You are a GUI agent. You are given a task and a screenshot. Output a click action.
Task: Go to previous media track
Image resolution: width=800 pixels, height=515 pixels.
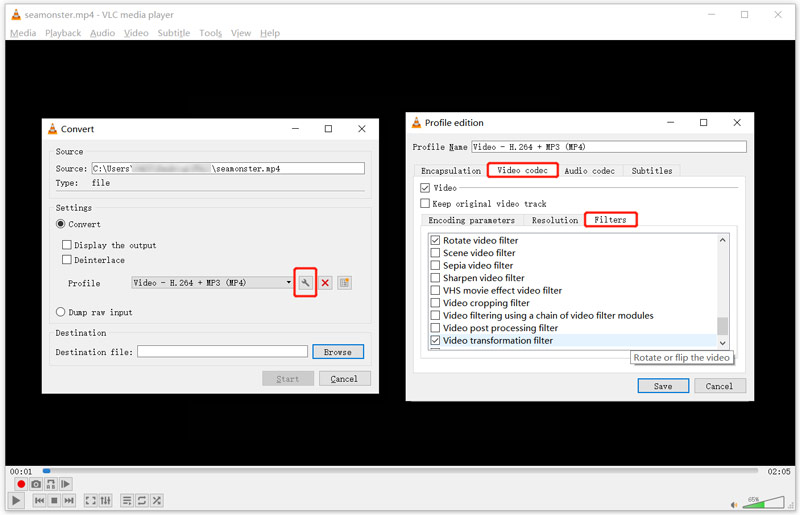coord(39,501)
